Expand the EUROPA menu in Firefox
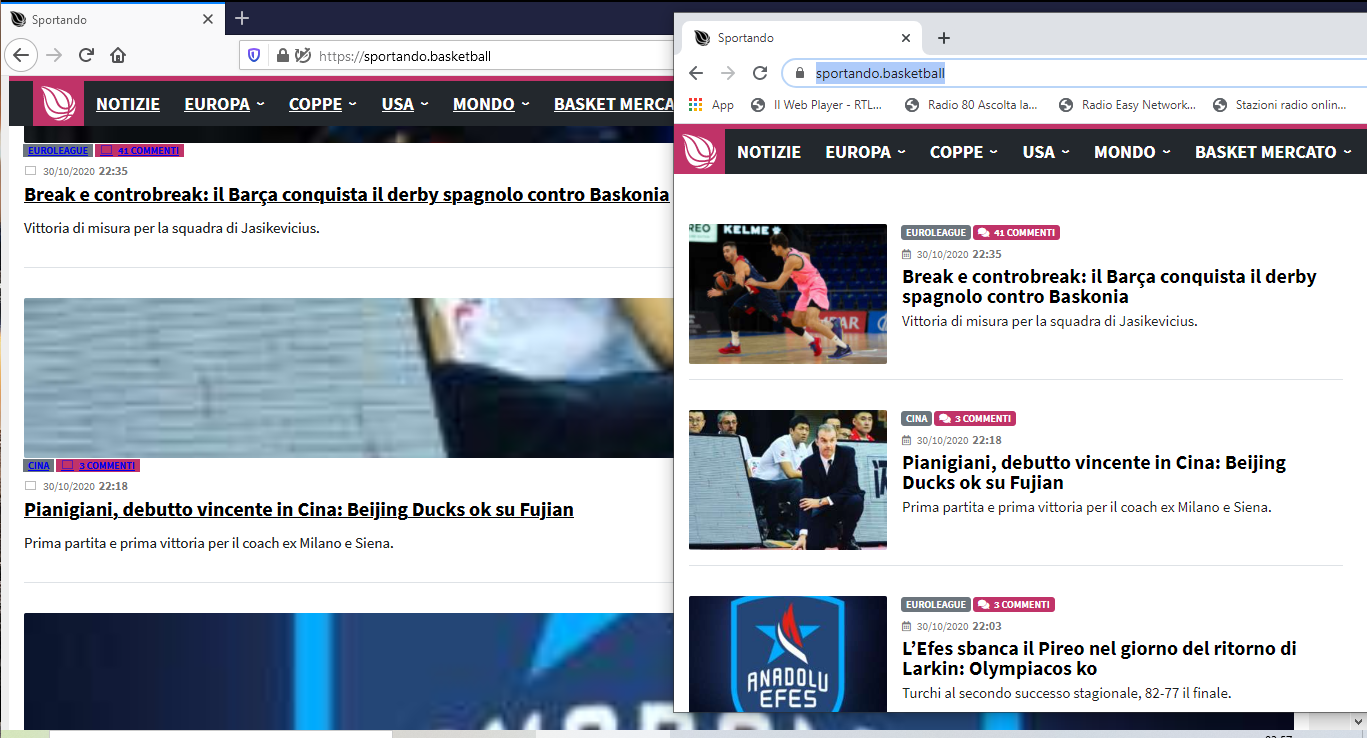 [224, 104]
